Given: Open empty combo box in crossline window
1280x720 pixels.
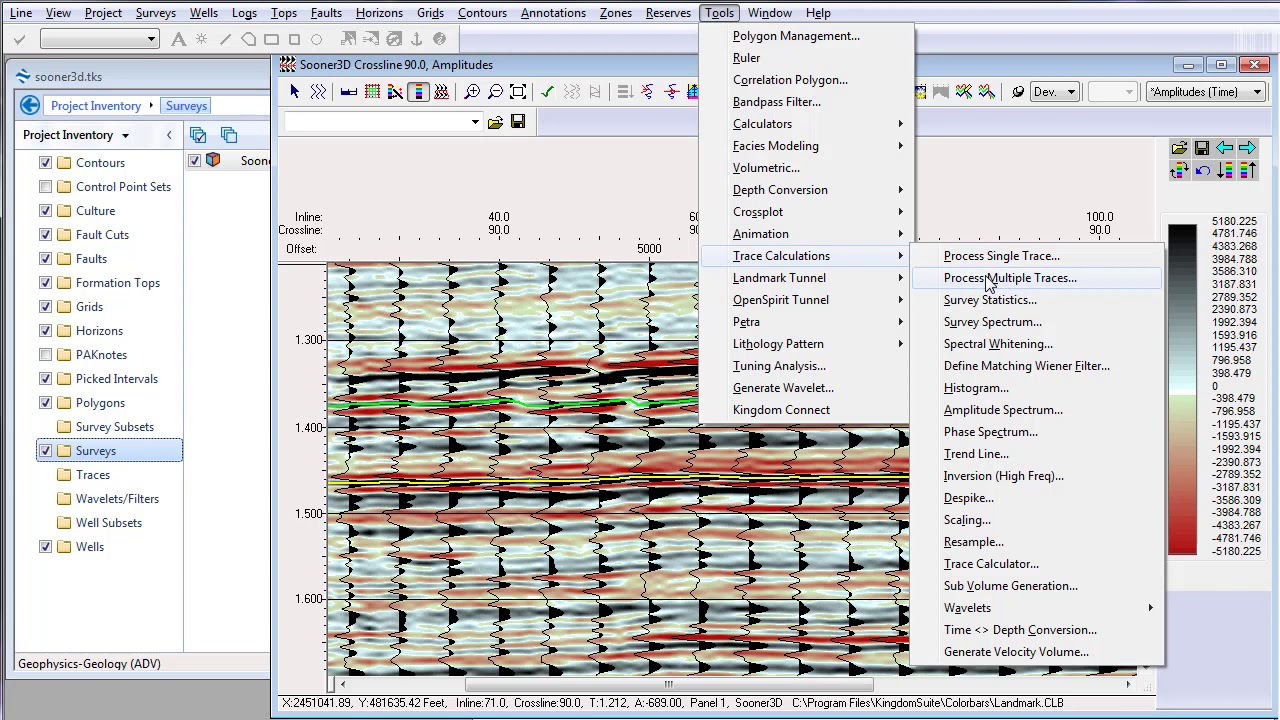Looking at the screenshot, I should coord(383,122).
